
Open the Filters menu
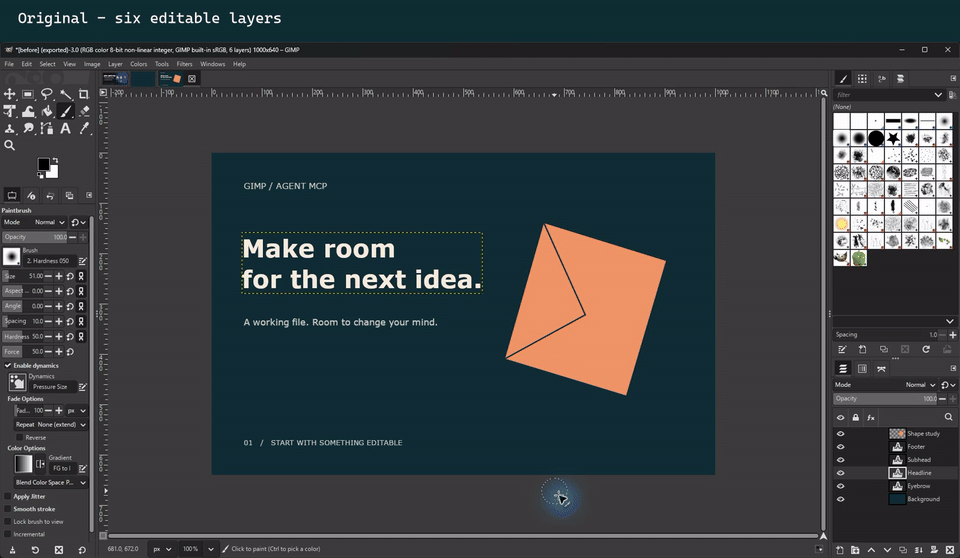coord(184,64)
